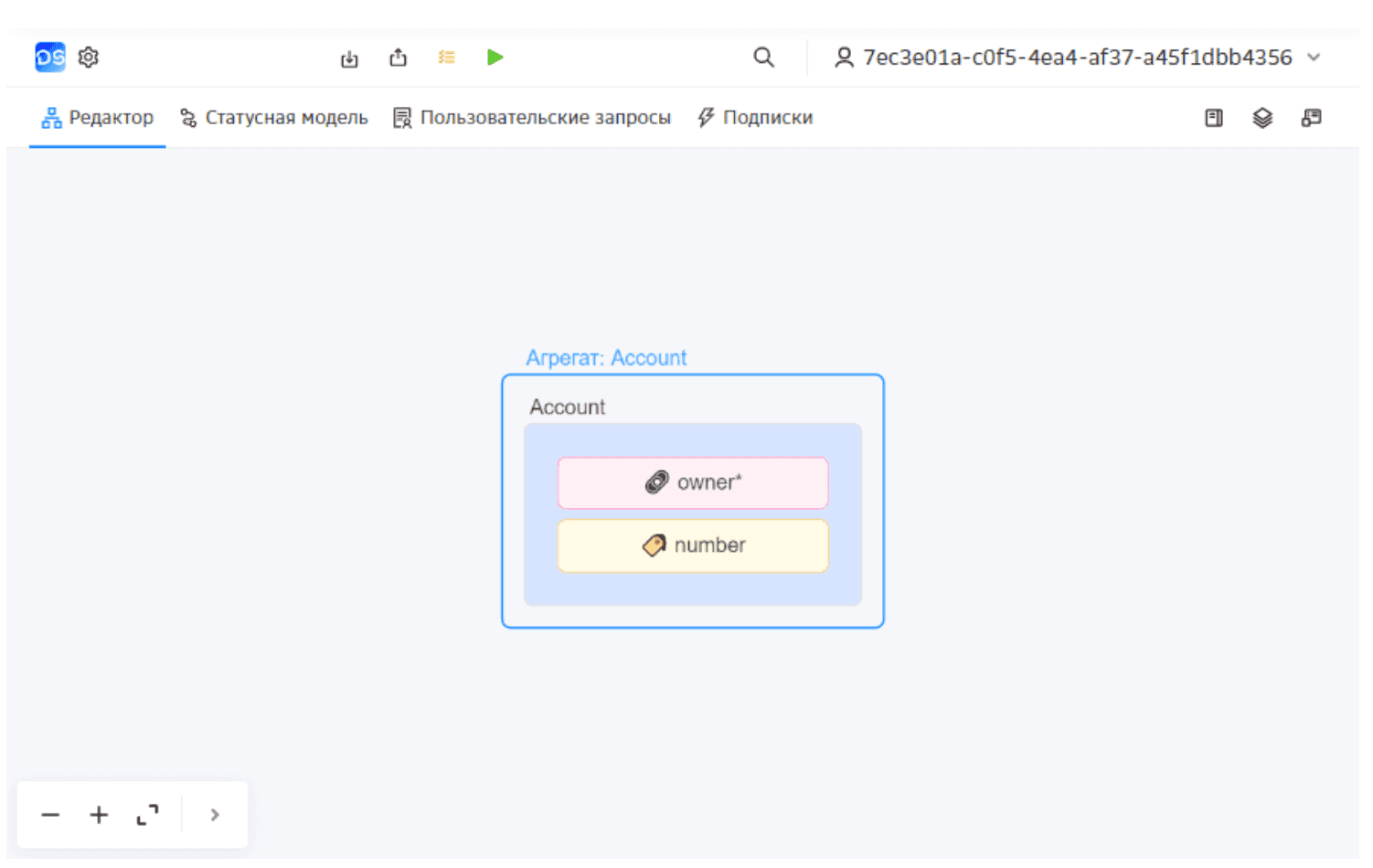1373x868 pixels.
Task: Click the layers stack icon
Action: (x=1262, y=118)
